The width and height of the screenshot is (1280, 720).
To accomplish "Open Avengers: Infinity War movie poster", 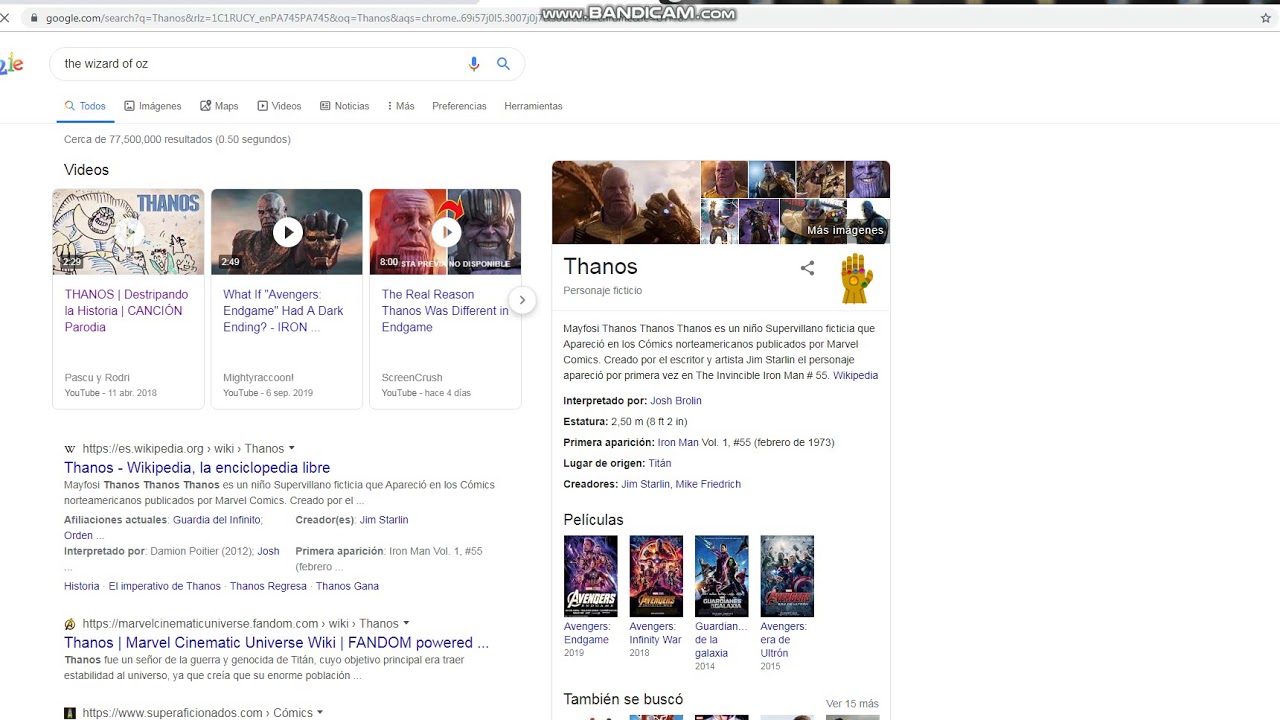I will click(x=656, y=576).
